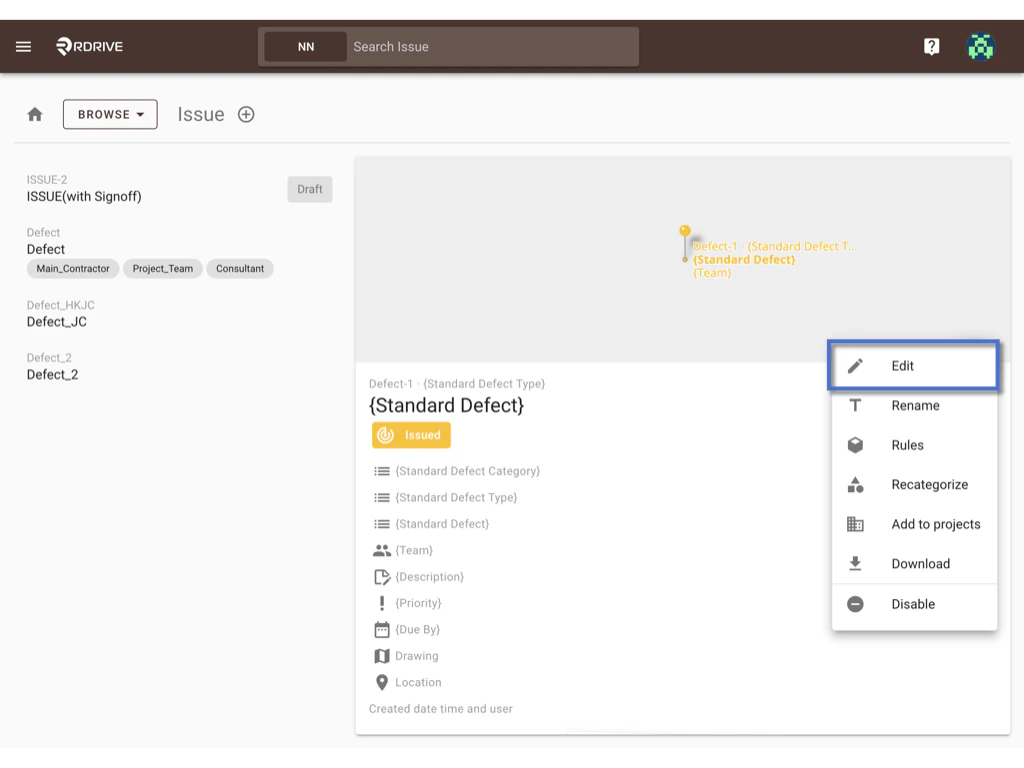The image size is (1024, 768).
Task: Click the help question mark icon
Action: tap(931, 46)
